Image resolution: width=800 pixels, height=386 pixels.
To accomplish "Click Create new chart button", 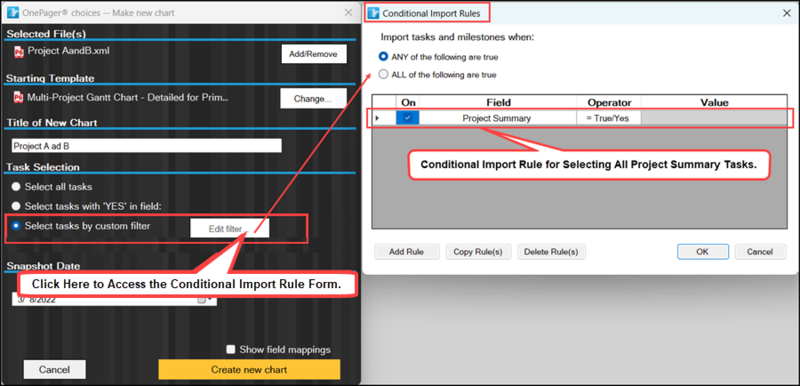I will click(249, 370).
